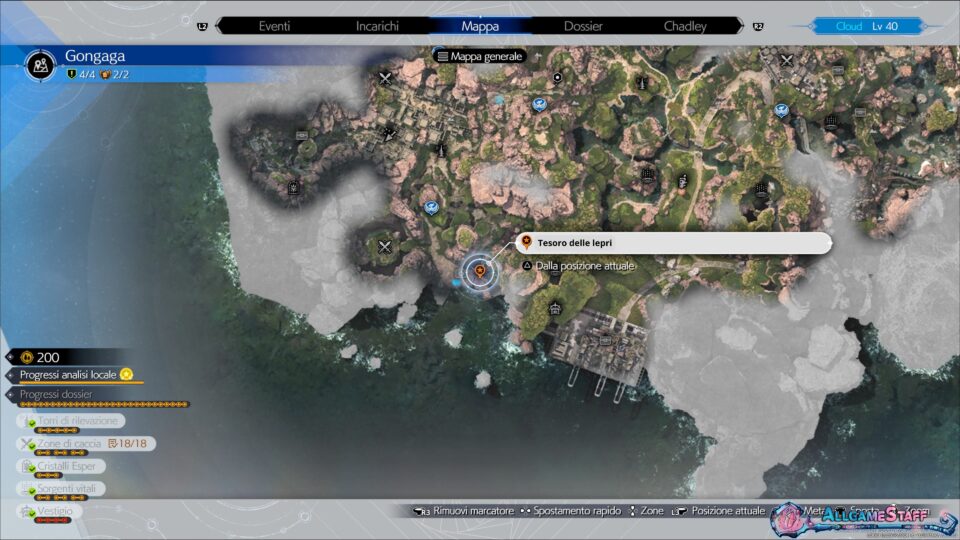
Task: Click Spostamento rapido in the bottom bar
Action: click(x=571, y=511)
